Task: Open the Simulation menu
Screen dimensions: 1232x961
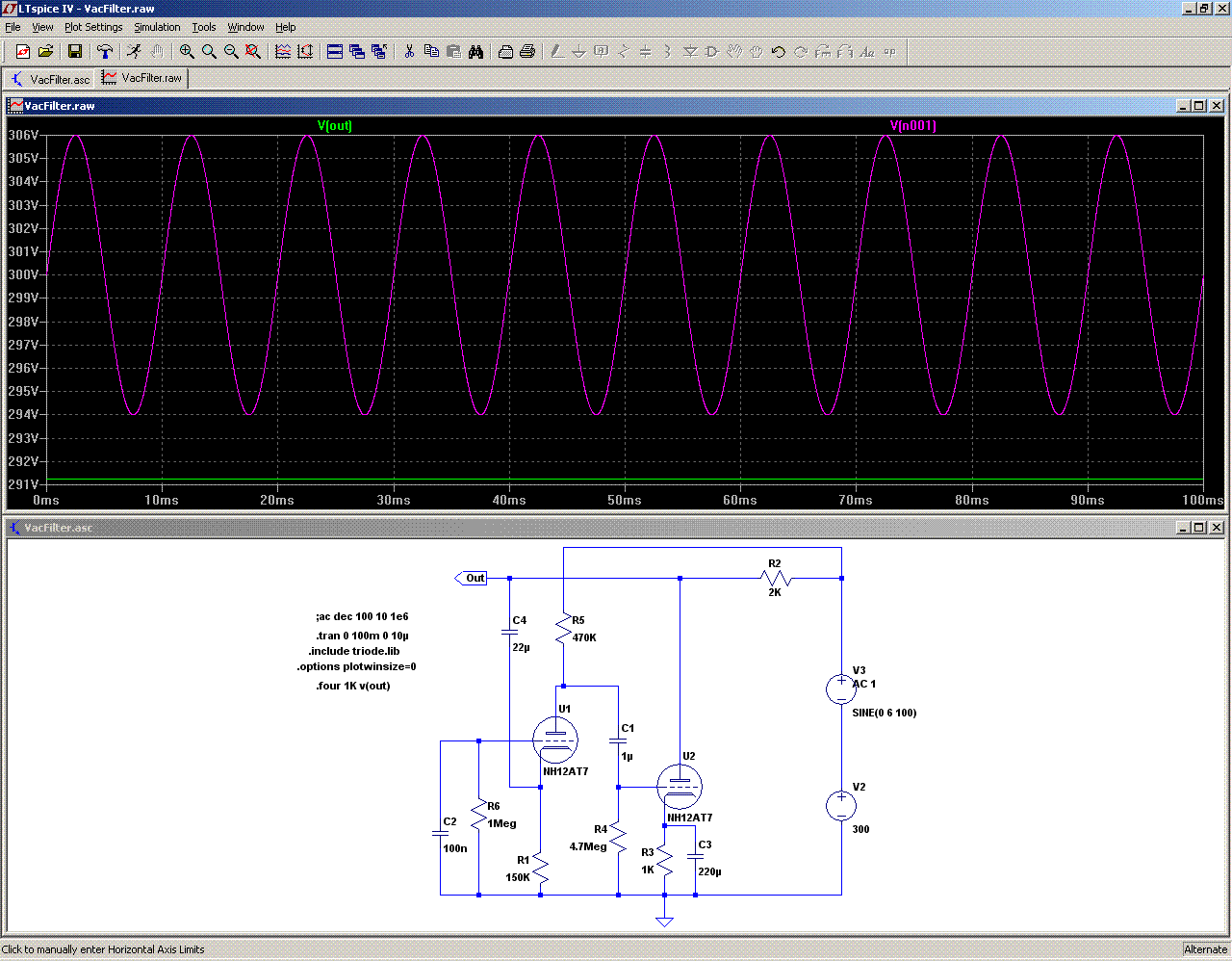Action: pos(157,27)
